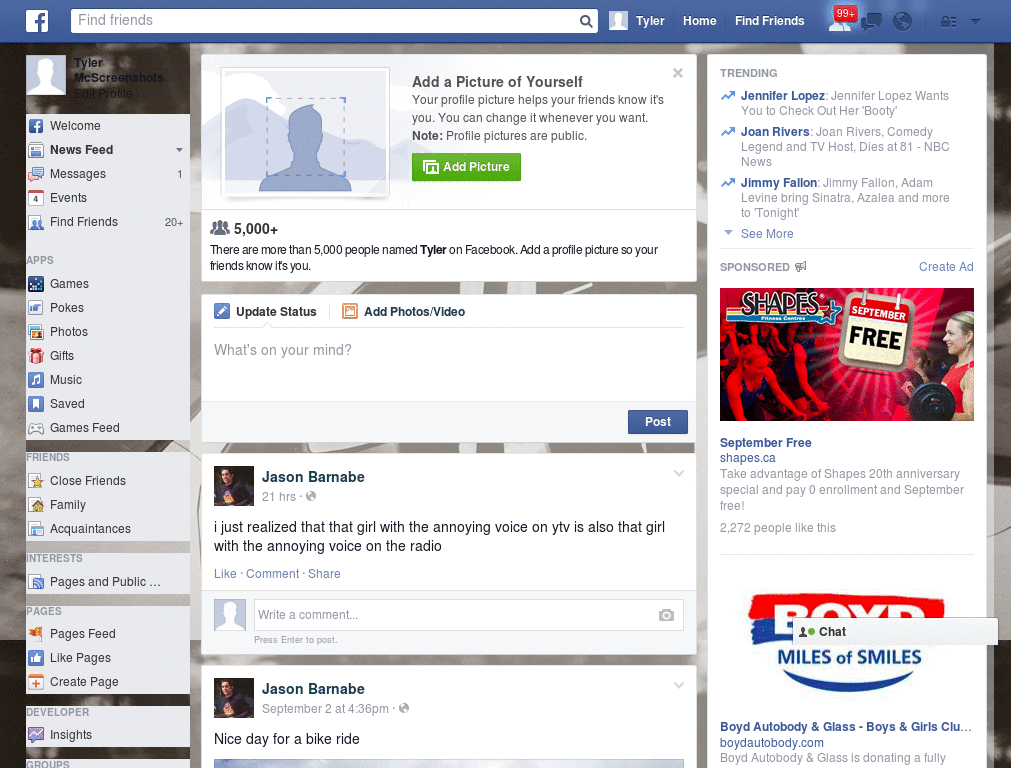Viewport: 1024px width, 768px height.
Task: Click the Gifts app icon
Action: click(x=36, y=356)
